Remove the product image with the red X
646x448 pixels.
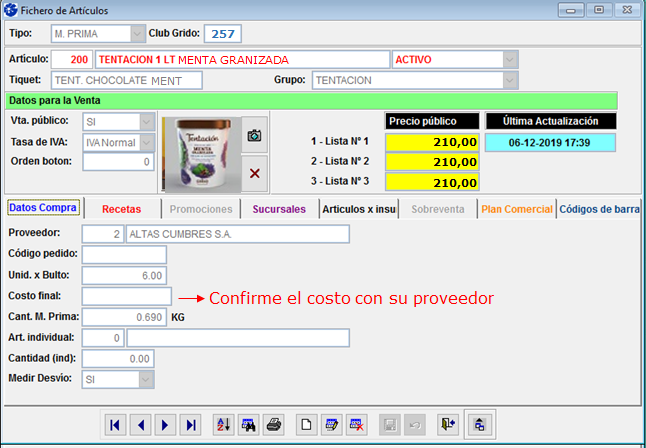point(254,173)
